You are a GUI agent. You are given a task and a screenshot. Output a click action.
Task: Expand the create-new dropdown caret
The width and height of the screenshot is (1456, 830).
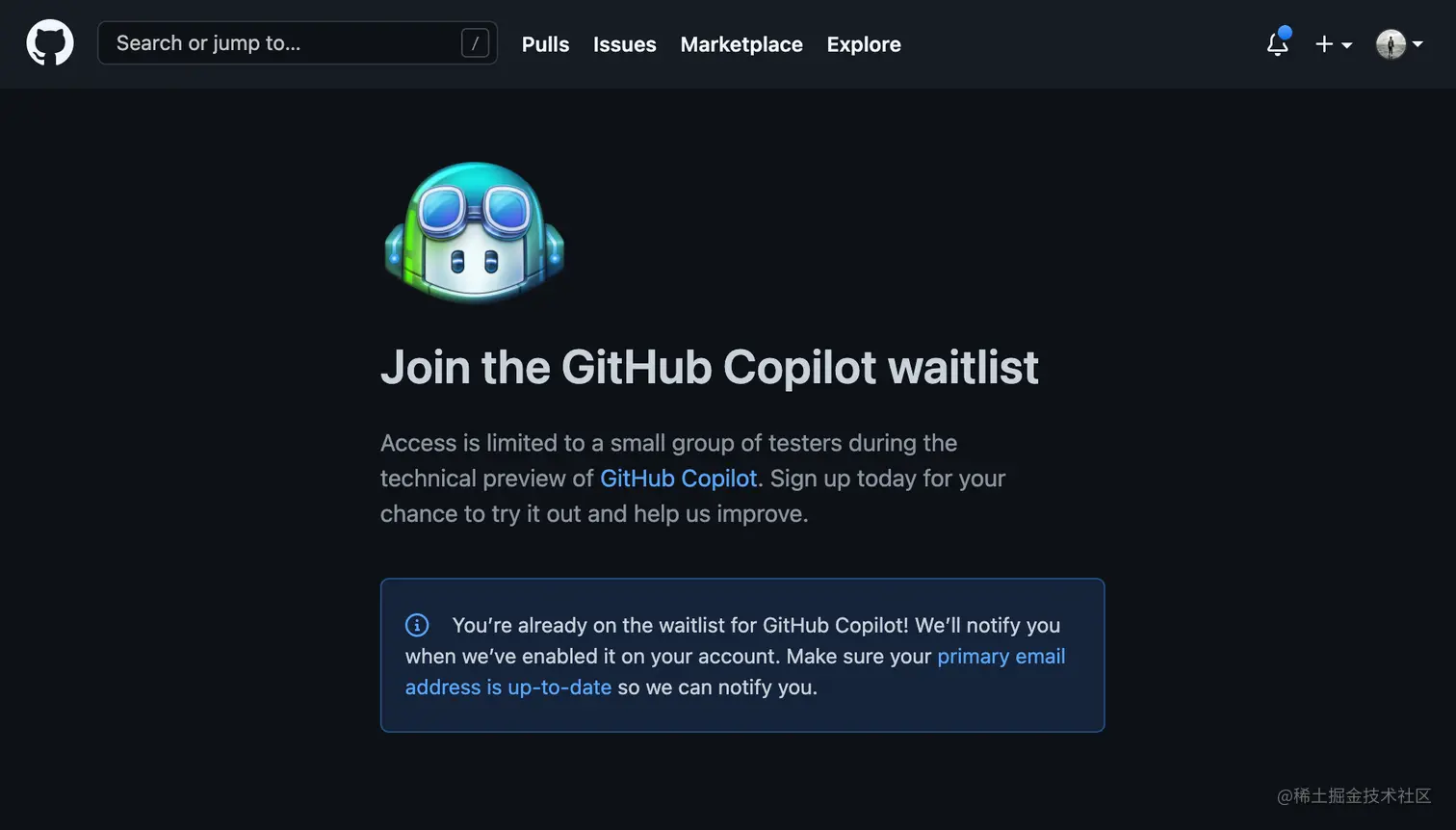[x=1346, y=45]
